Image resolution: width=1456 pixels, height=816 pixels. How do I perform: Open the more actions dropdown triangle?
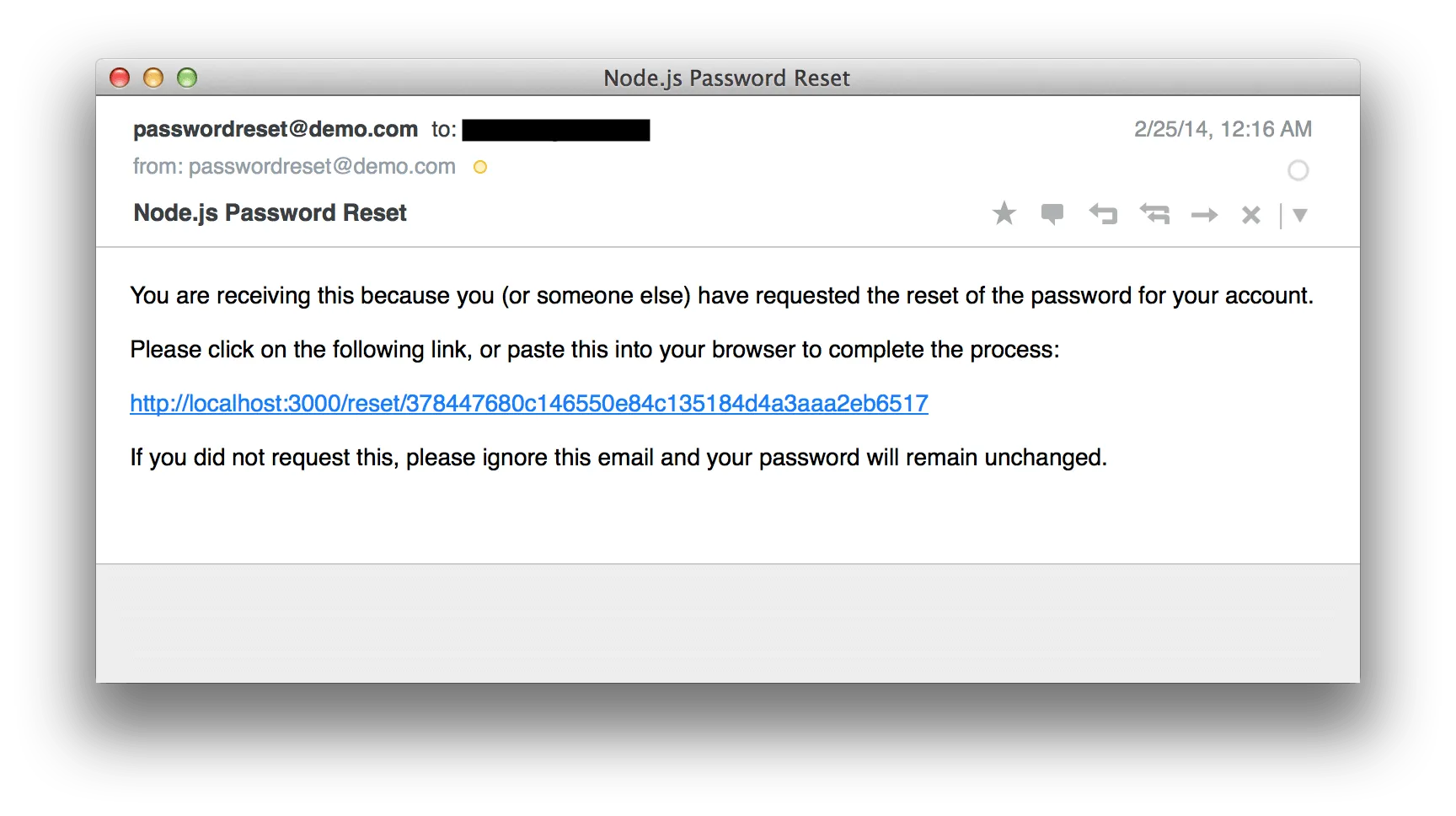1299,216
